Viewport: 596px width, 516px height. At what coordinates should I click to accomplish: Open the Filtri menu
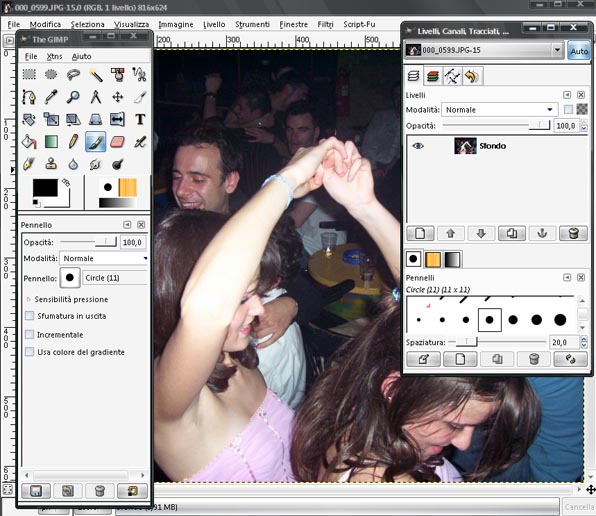click(x=325, y=24)
